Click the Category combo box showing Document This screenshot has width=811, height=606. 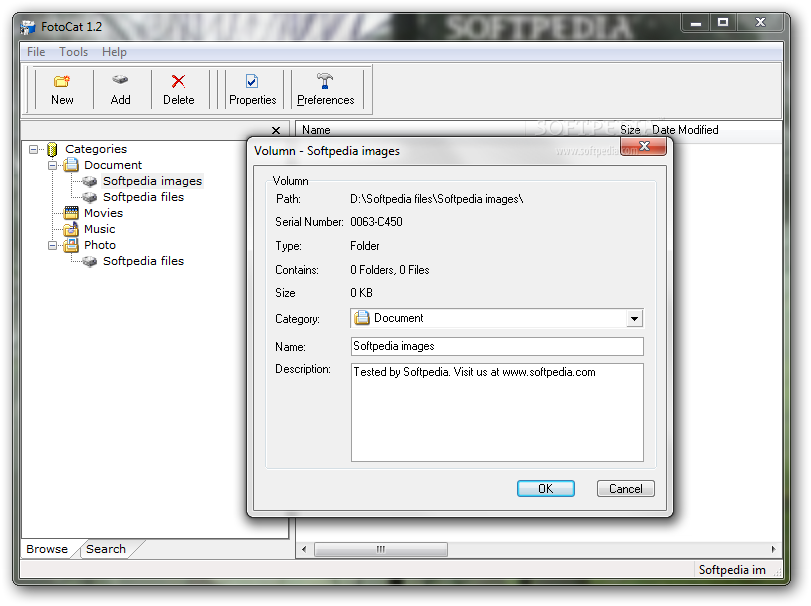(497, 319)
